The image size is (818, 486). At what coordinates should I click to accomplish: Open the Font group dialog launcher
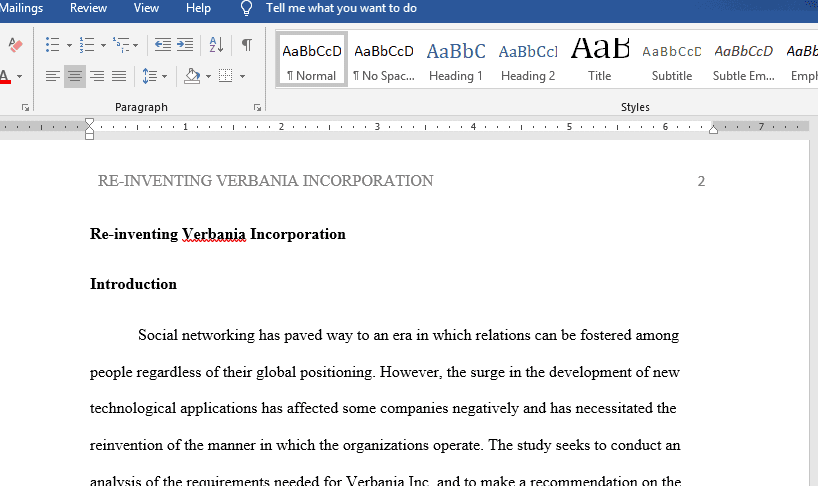[25, 107]
